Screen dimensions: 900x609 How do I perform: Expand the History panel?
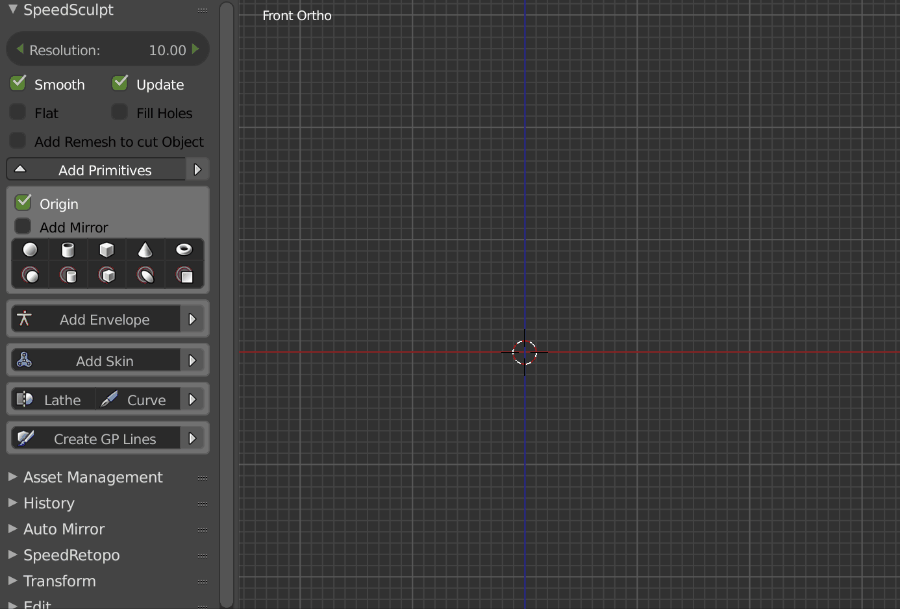[x=13, y=502]
